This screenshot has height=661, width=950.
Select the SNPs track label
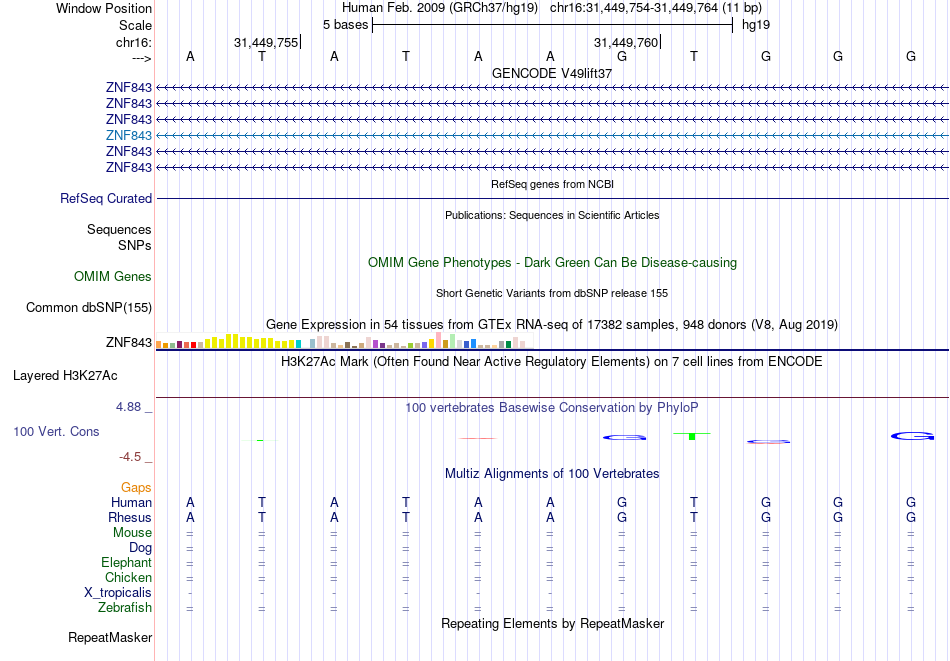135,245
